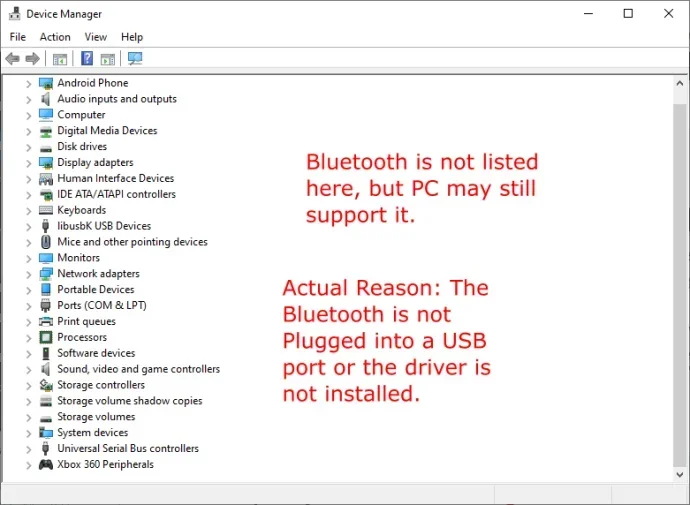Click the libusbK USB Devices plug icon
This screenshot has height=505, width=690.
45,226
